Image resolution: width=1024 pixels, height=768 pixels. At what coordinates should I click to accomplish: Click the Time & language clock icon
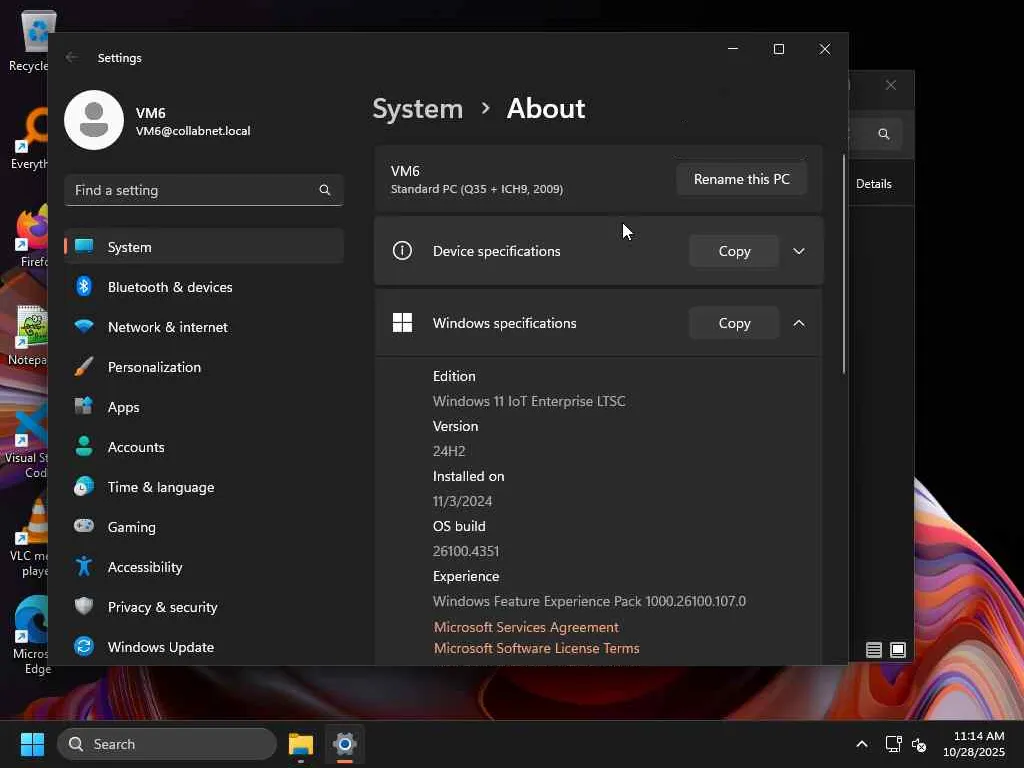coord(84,487)
